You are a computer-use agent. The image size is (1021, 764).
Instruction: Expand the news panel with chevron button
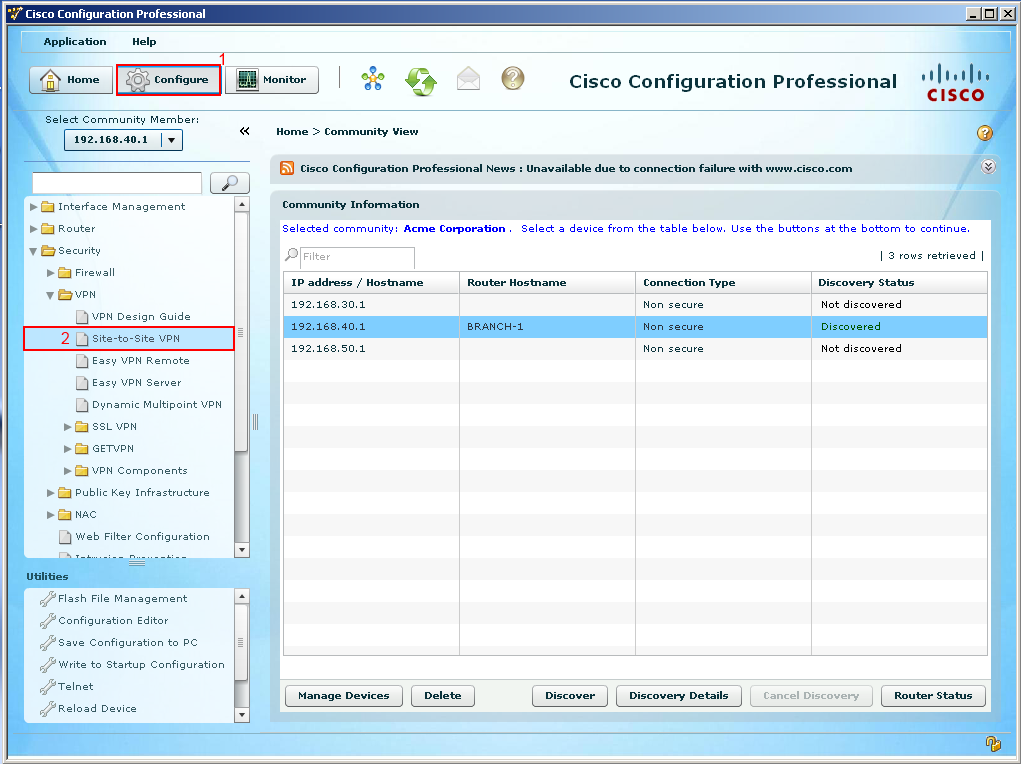point(988,167)
